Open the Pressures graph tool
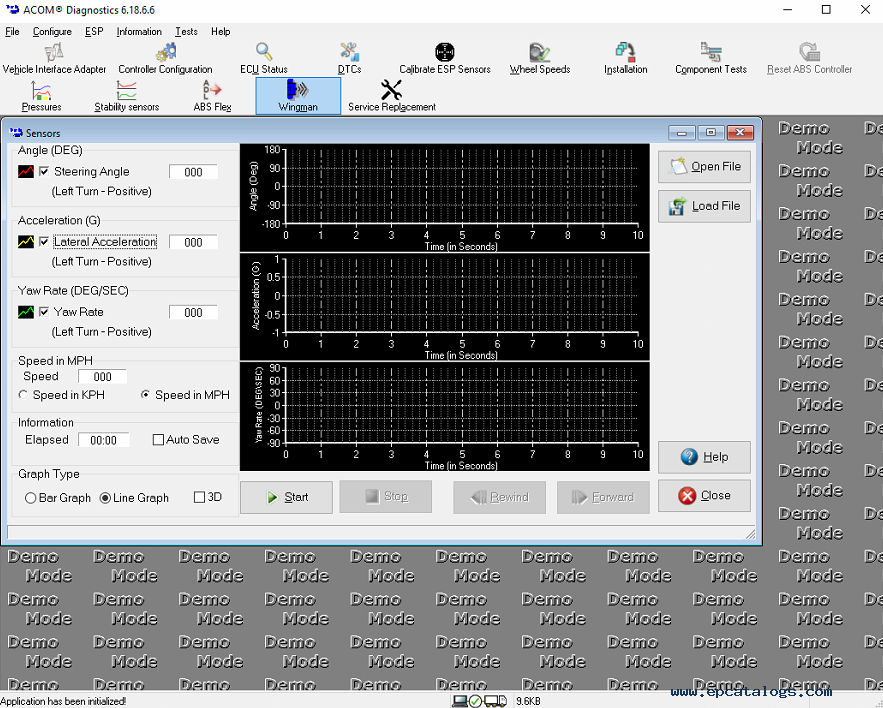The image size is (883, 708). tap(41, 96)
